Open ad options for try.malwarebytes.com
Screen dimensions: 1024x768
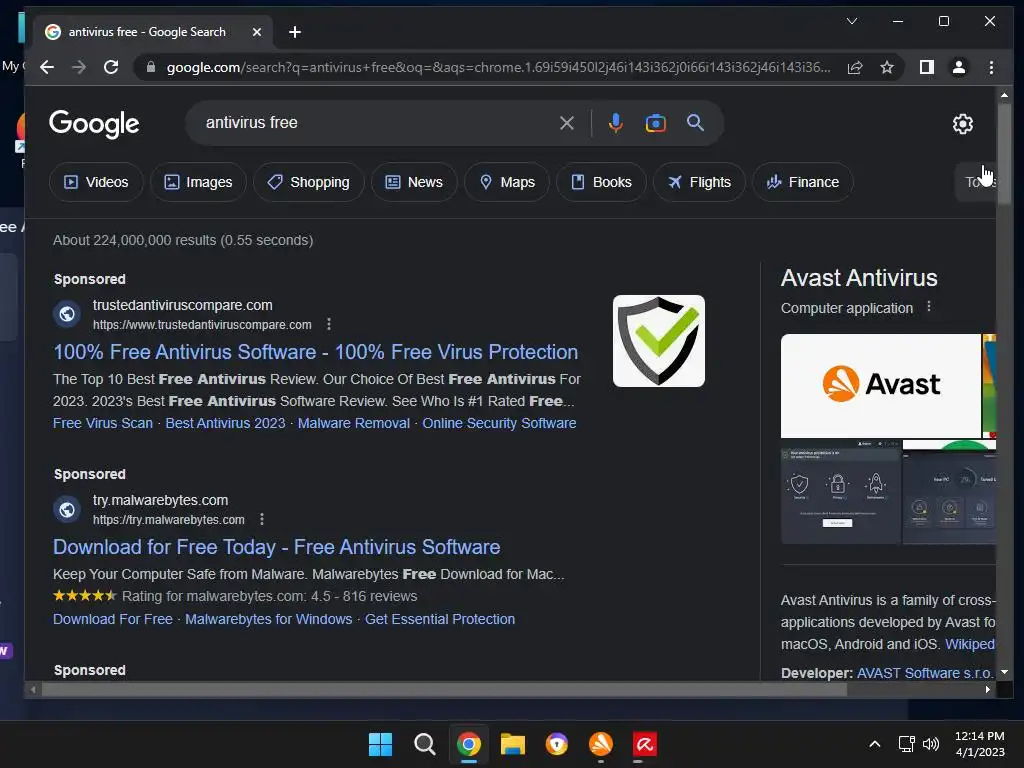[x=262, y=520]
